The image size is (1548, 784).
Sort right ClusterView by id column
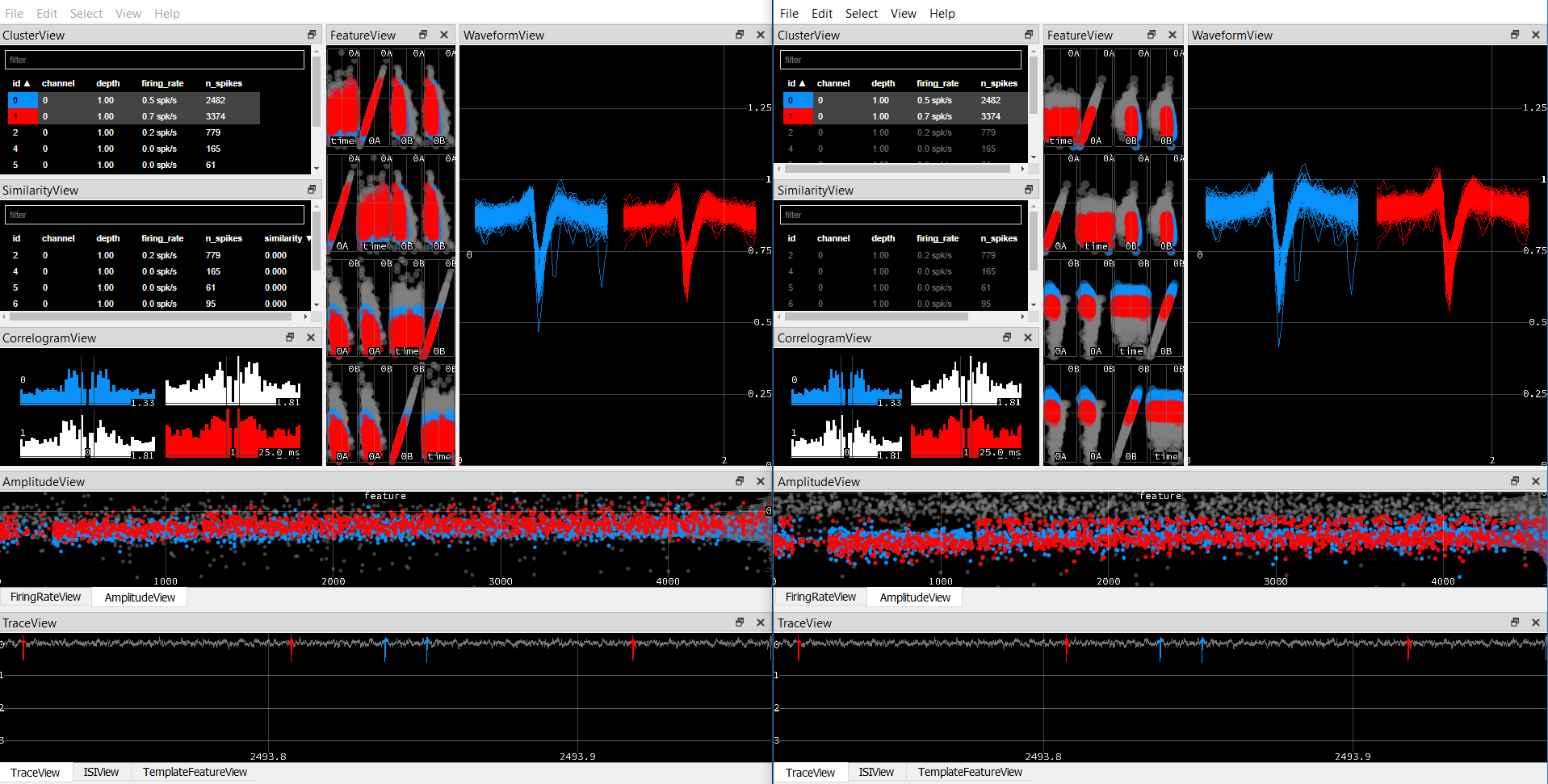point(796,83)
